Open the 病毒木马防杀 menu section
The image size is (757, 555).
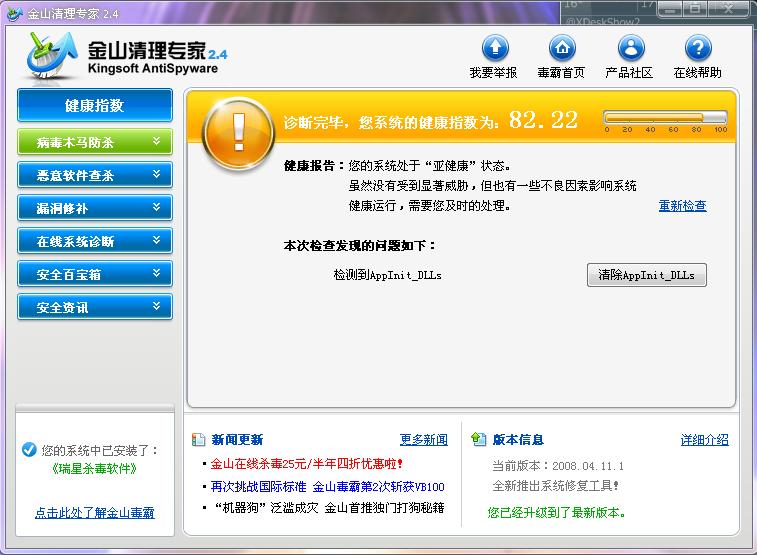tap(95, 142)
